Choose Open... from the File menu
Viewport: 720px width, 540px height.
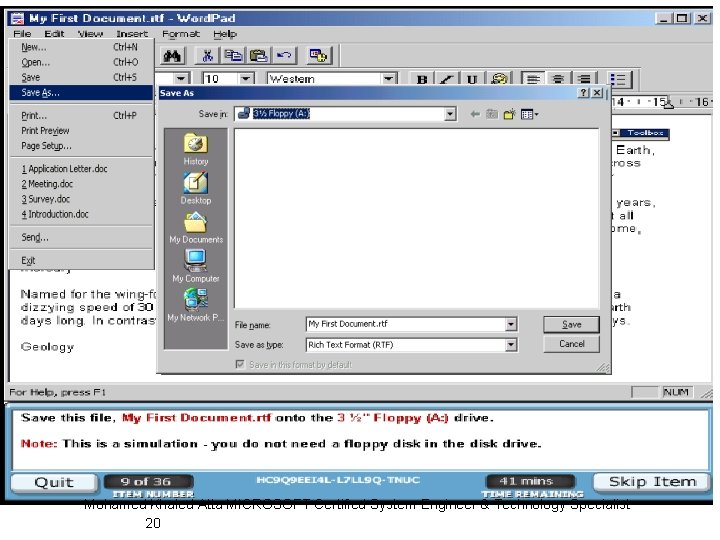[x=81, y=62]
